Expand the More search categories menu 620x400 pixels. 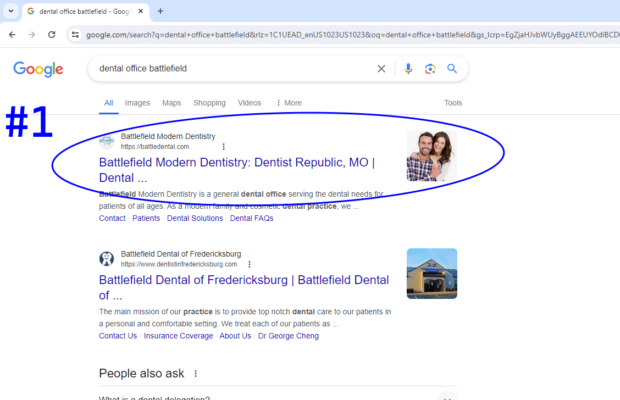point(289,103)
